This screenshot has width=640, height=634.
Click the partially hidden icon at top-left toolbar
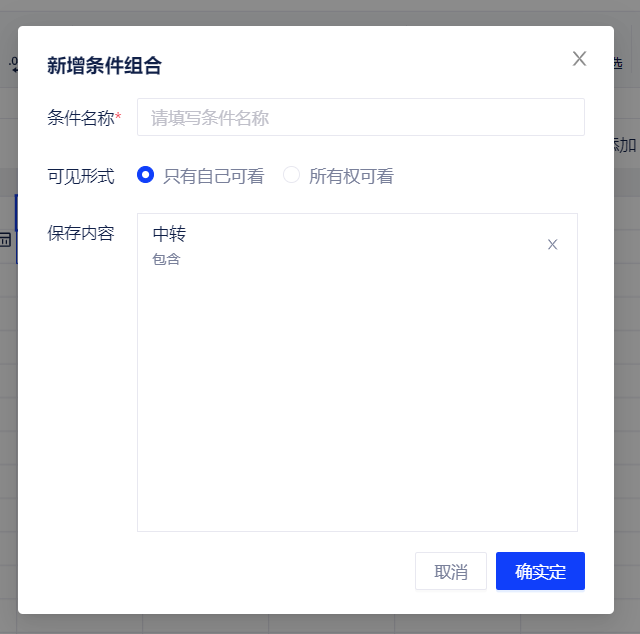pyautogui.click(x=13, y=65)
